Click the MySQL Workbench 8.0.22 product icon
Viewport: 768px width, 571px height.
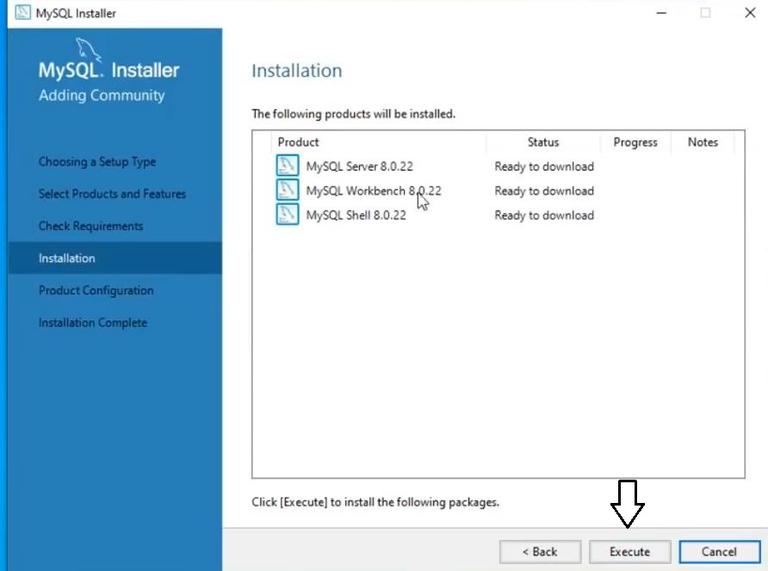288,190
